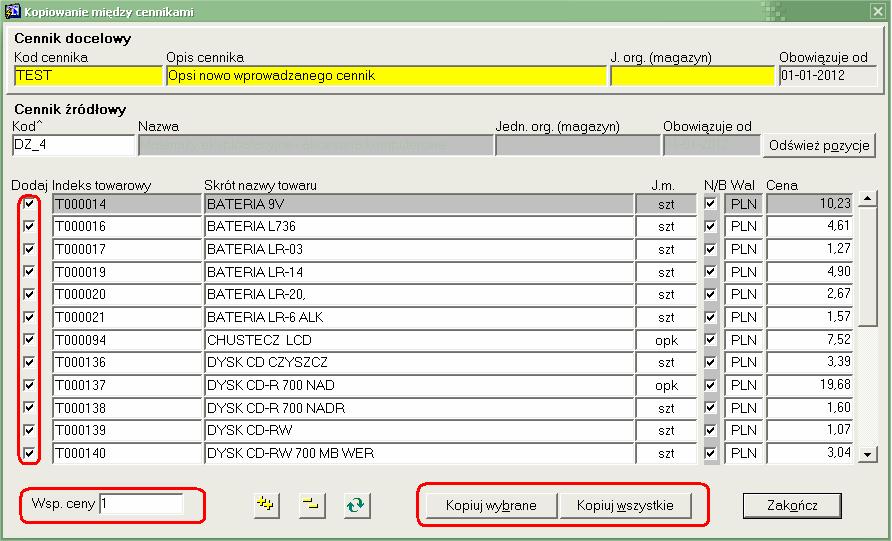The height and width of the screenshot is (541, 892).
Task: Click the price cell 2,67
Action: pyautogui.click(x=810, y=294)
